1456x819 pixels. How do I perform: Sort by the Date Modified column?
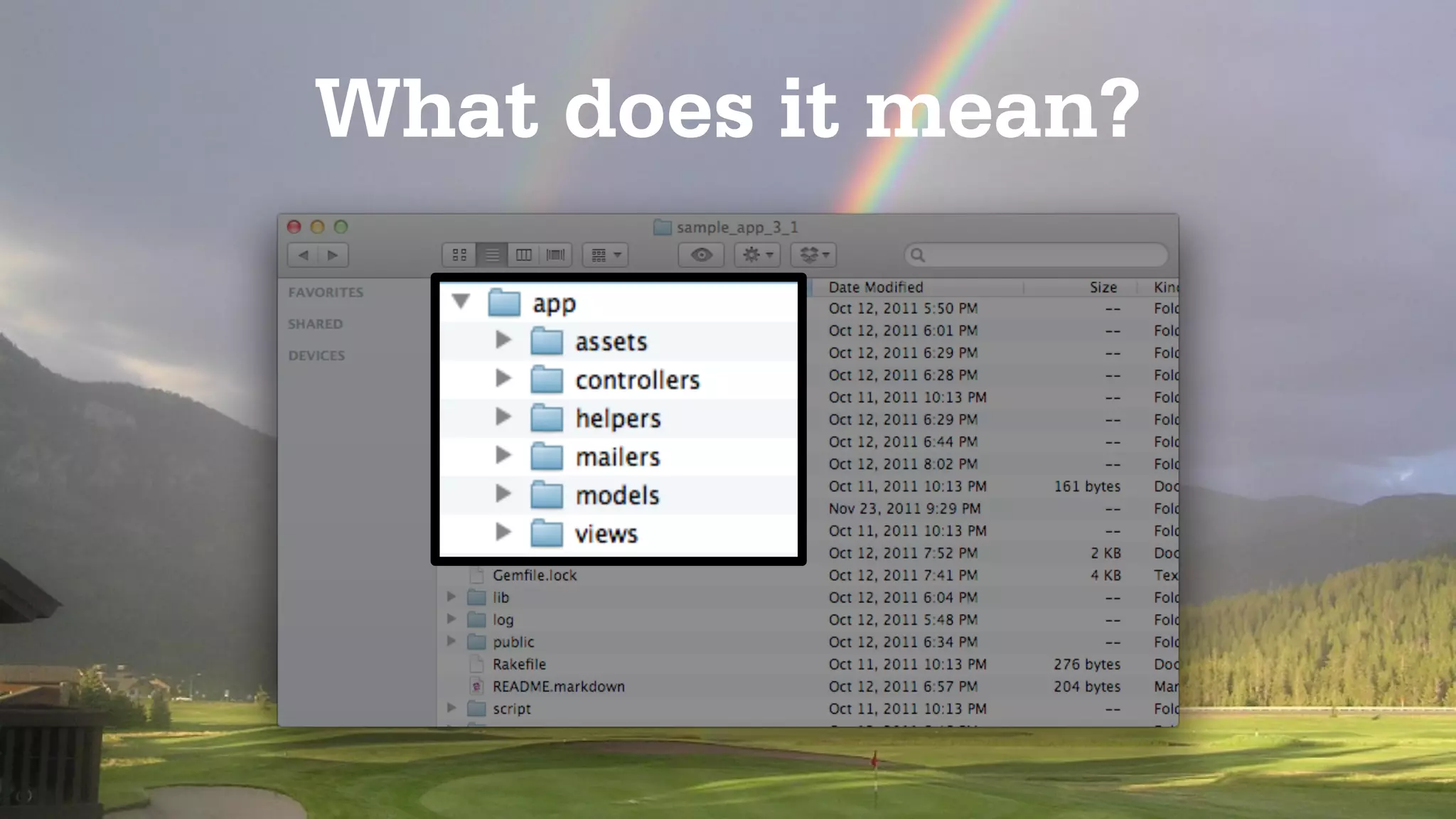[x=876, y=287]
